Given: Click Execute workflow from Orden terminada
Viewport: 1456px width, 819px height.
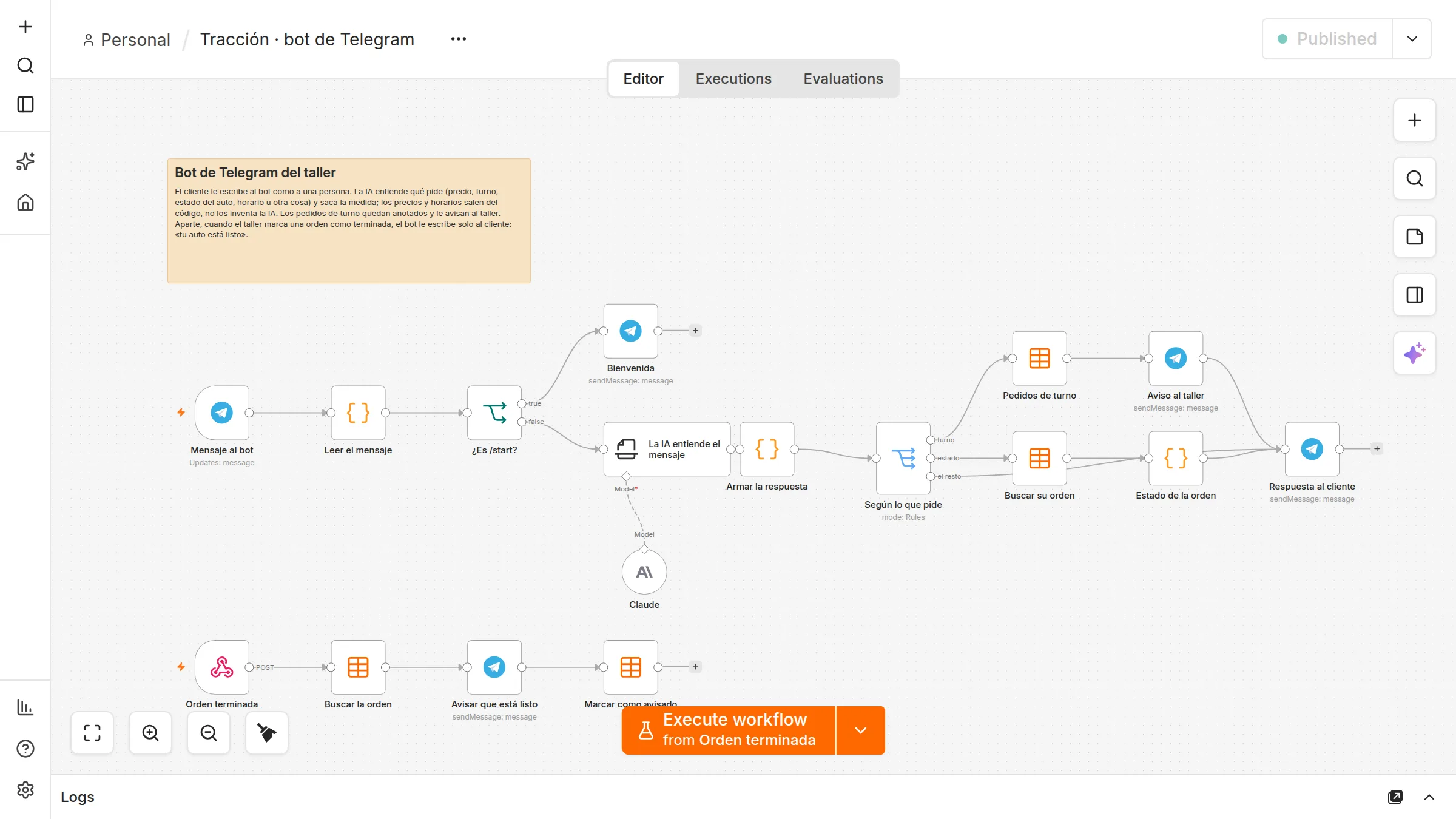Looking at the screenshot, I should (x=729, y=730).
